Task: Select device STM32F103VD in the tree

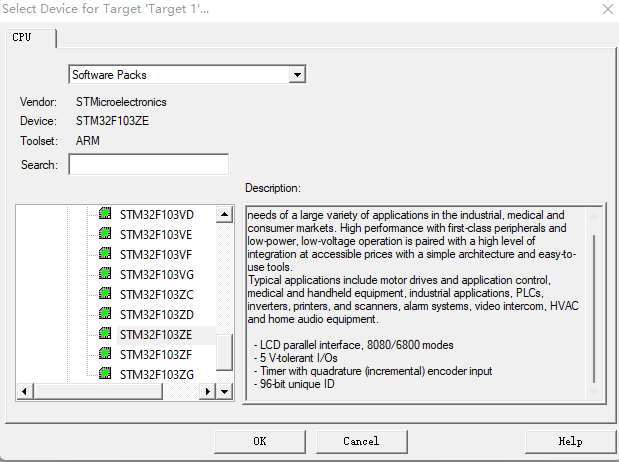Action: point(157,215)
